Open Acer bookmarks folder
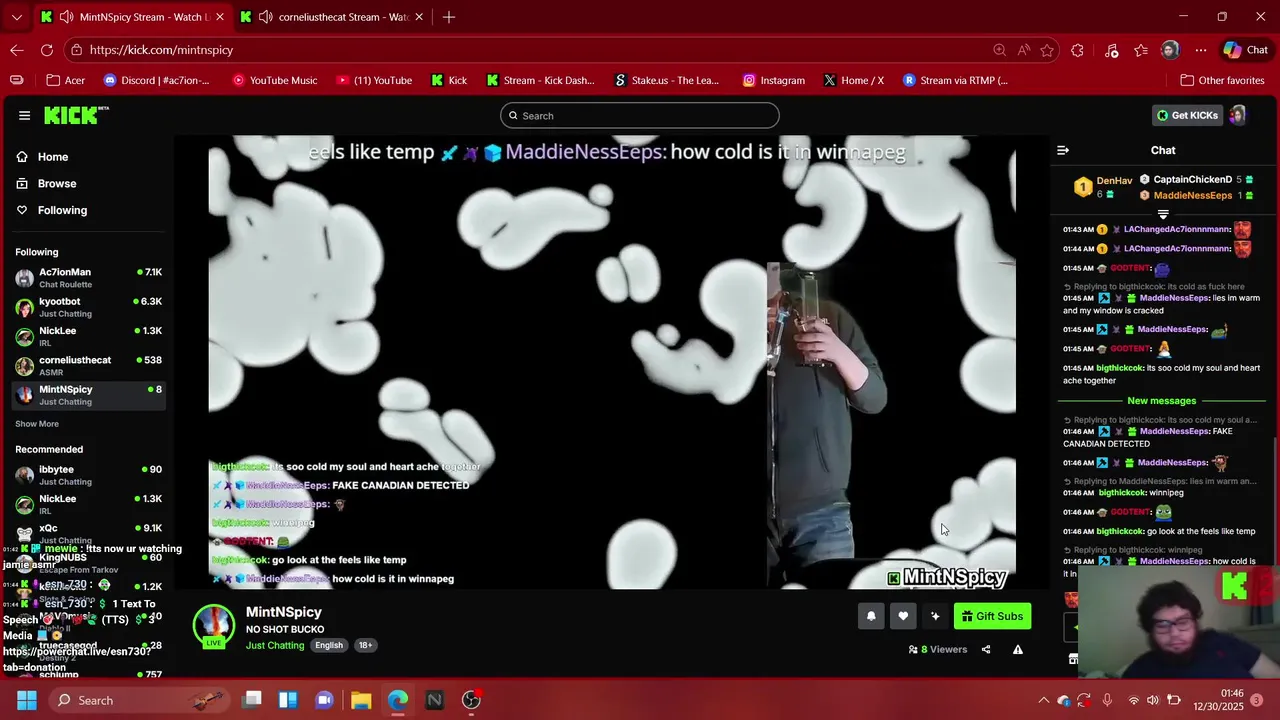The width and height of the screenshot is (1280, 720). (66, 80)
